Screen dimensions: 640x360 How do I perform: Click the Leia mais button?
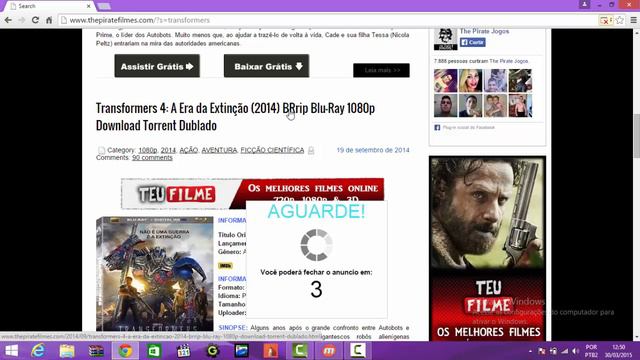[x=381, y=70]
